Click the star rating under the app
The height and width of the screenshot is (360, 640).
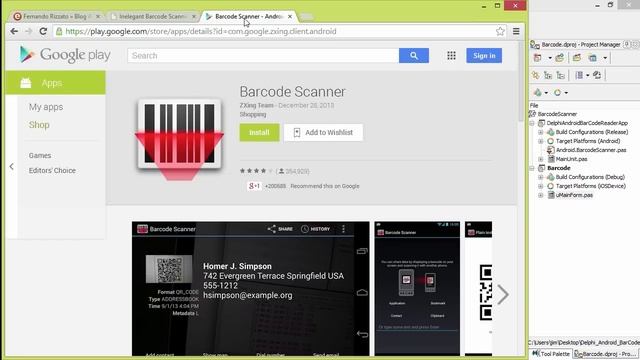click(x=256, y=171)
